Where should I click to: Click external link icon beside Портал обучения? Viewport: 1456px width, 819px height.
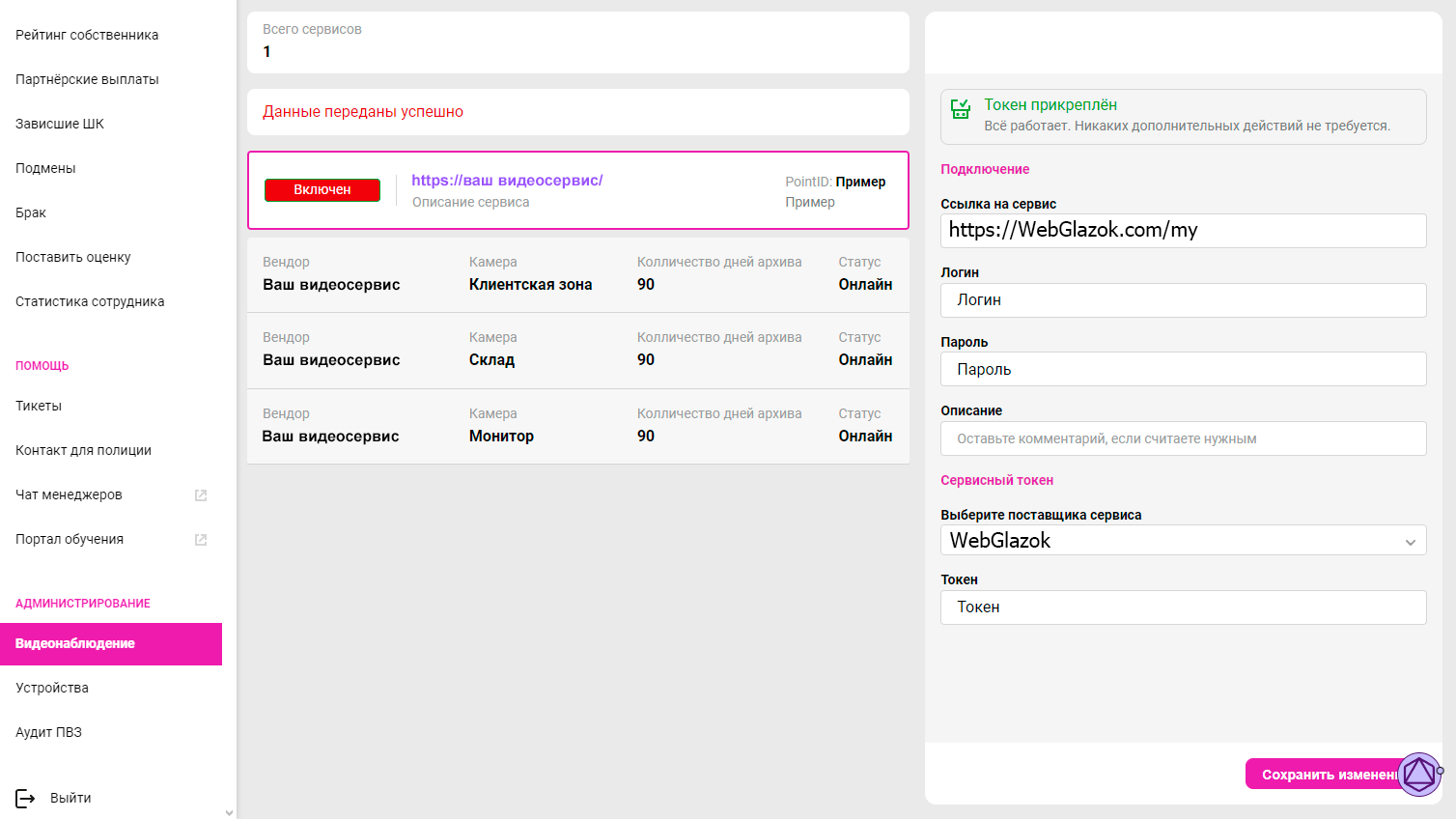click(201, 540)
